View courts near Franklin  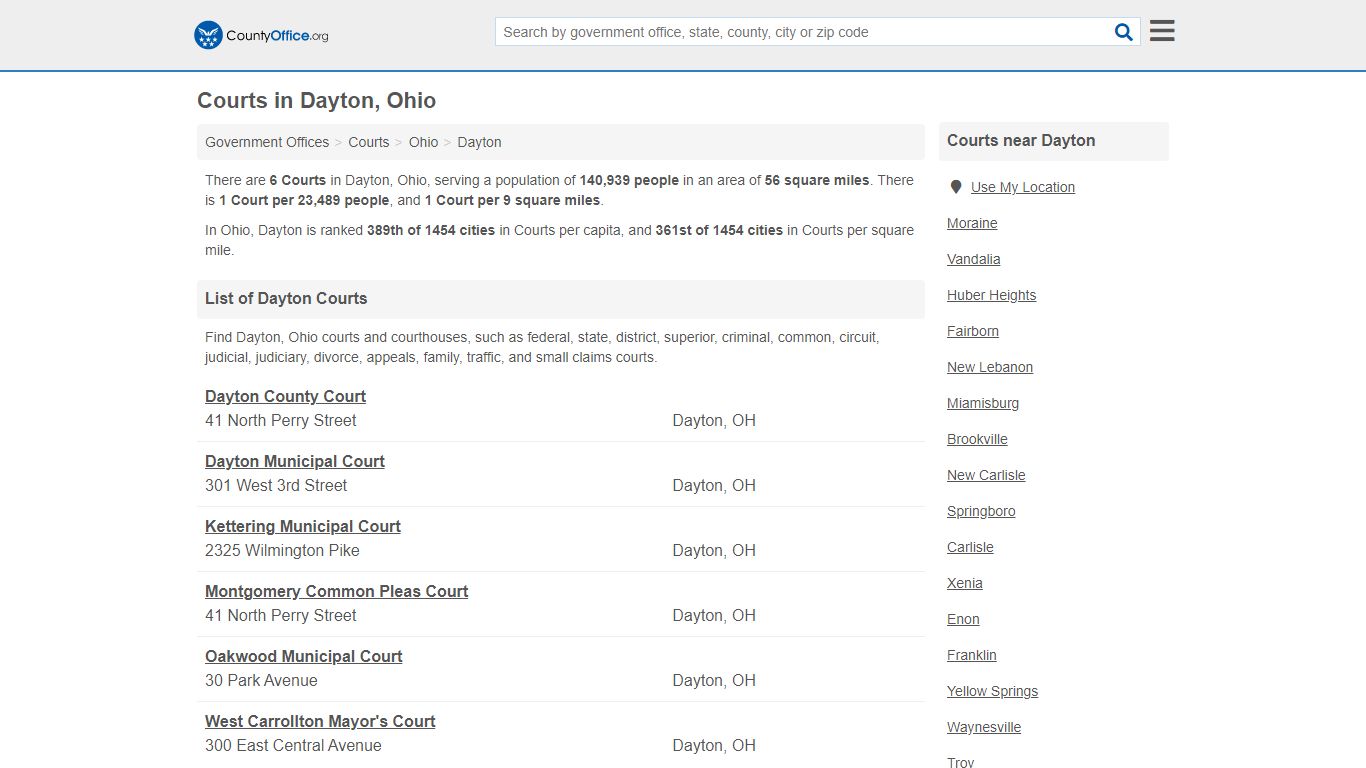[972, 655]
